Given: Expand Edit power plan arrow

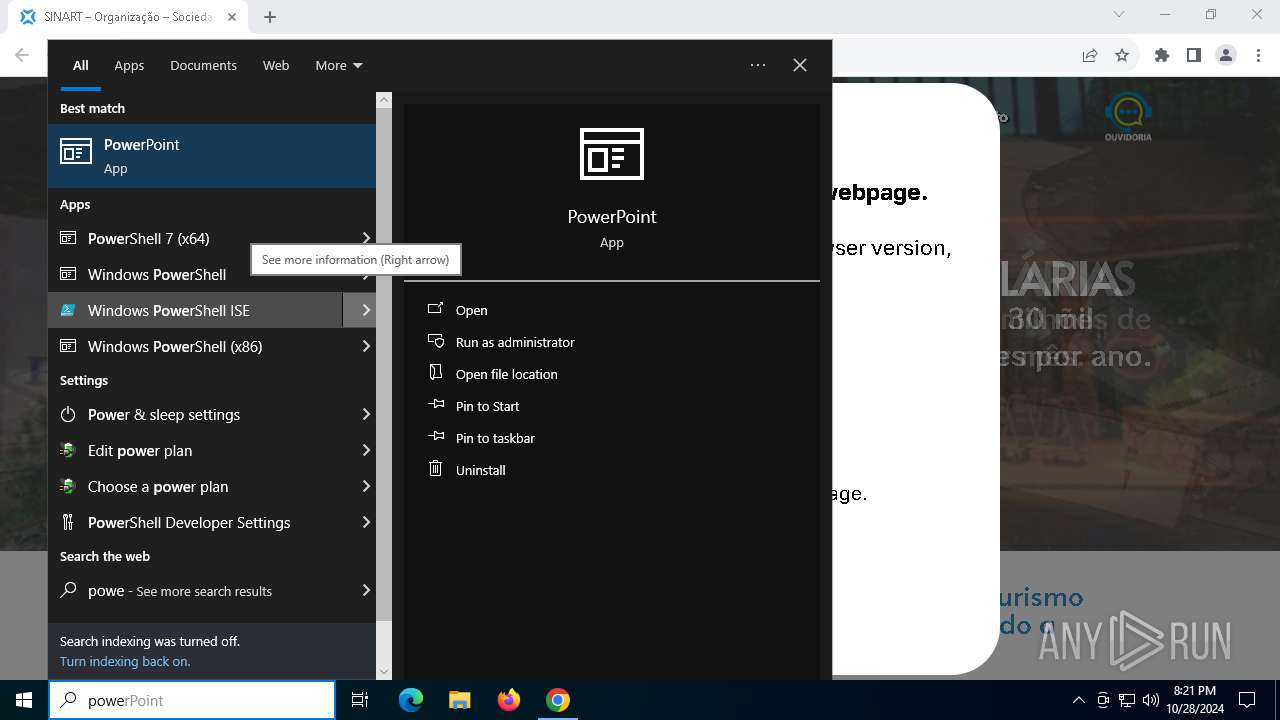Looking at the screenshot, I should click(x=366, y=450).
